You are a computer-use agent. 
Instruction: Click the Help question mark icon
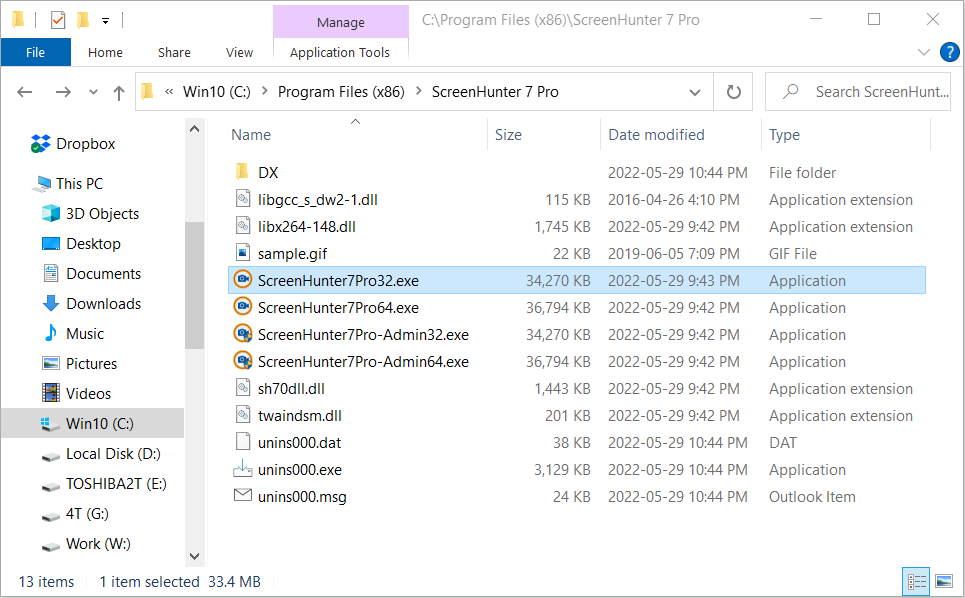[949, 52]
